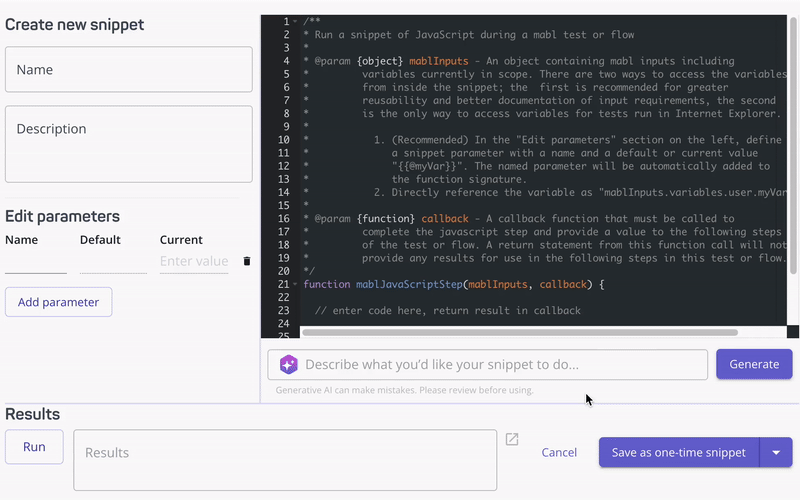Viewport: 800px width, 500px height.
Task: Click the '// enter code here' comment line
Action: (447, 311)
